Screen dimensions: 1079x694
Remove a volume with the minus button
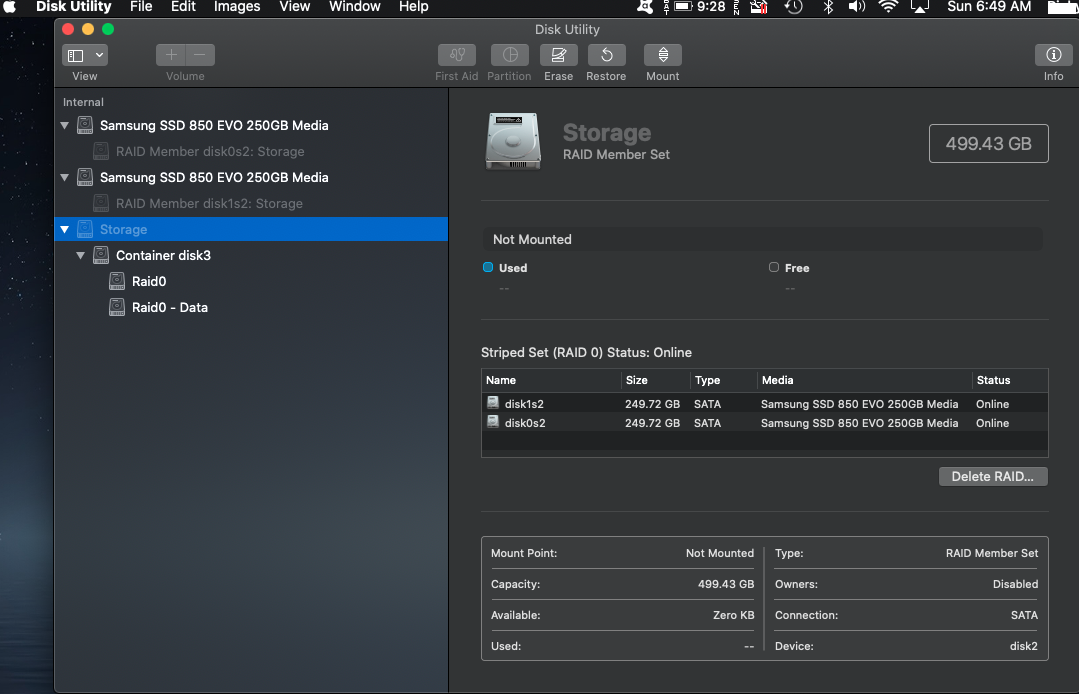200,55
